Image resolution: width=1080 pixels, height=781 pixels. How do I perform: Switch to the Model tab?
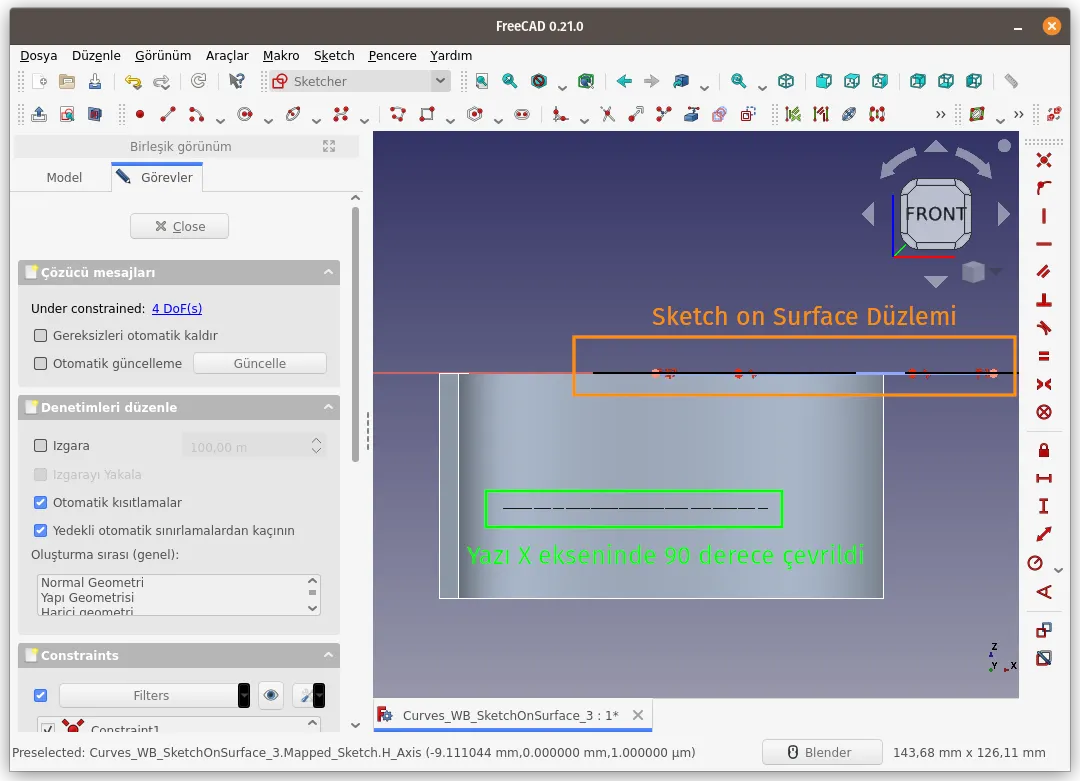coord(64,177)
